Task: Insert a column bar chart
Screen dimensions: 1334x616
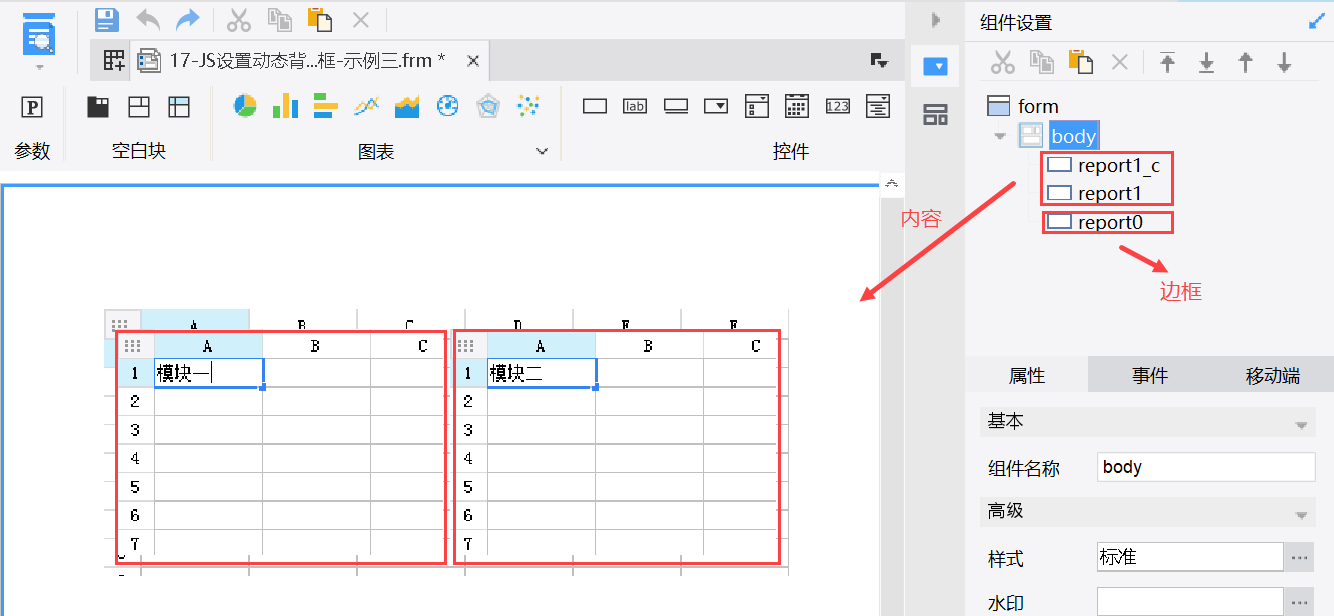Action: (x=286, y=105)
